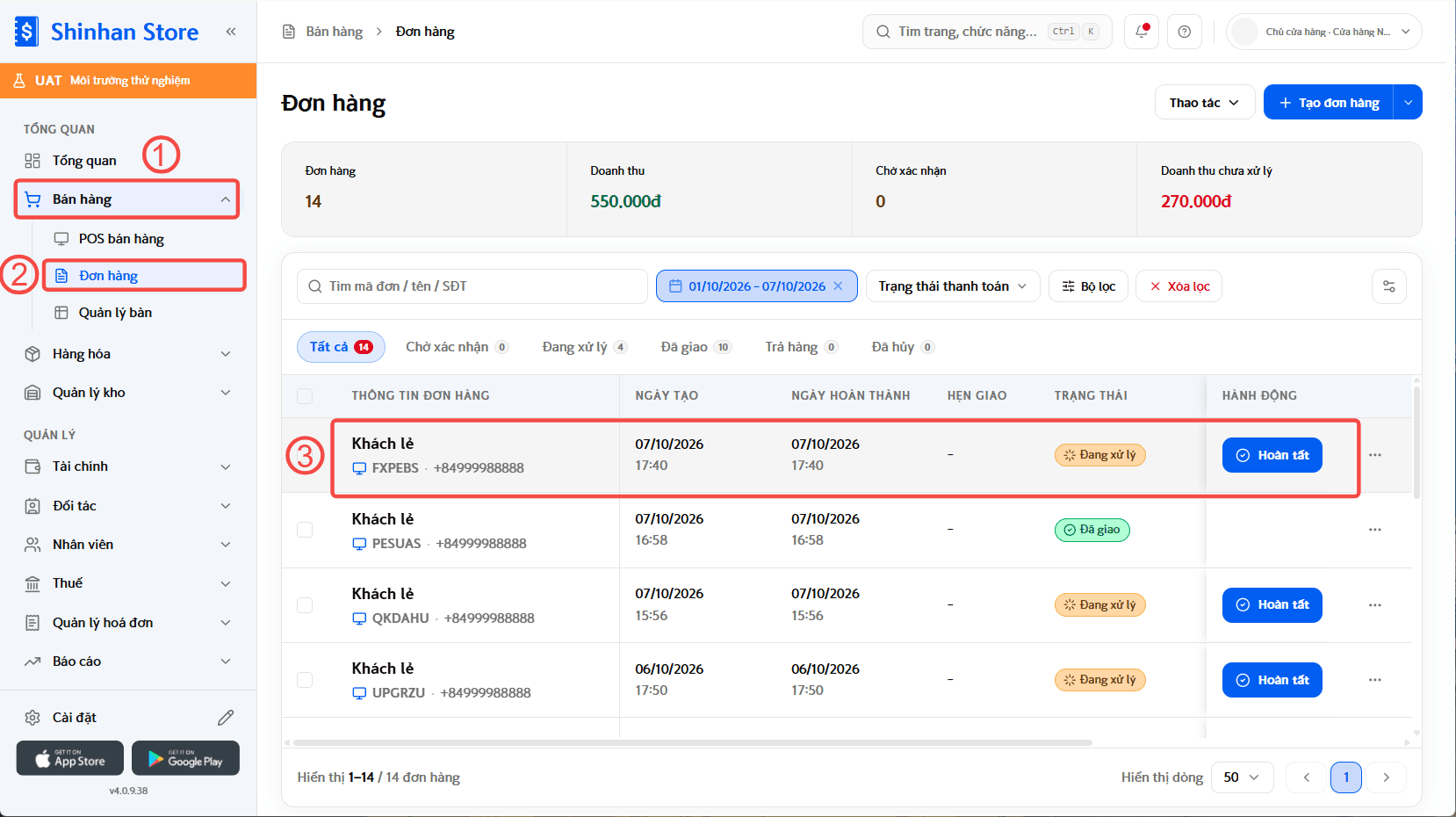Viewport: 1456px width, 817px height.
Task: Tick the checkbox for order QKDAHU
Action: [x=305, y=605]
